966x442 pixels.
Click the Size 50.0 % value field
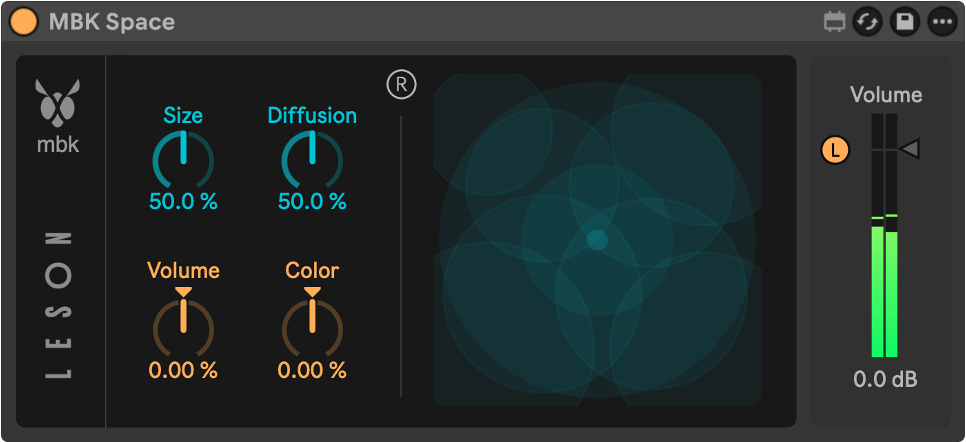pyautogui.click(x=183, y=201)
